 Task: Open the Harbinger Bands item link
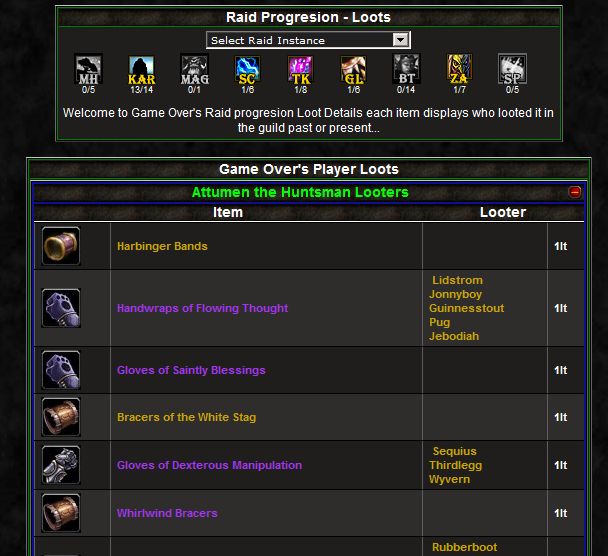(162, 246)
